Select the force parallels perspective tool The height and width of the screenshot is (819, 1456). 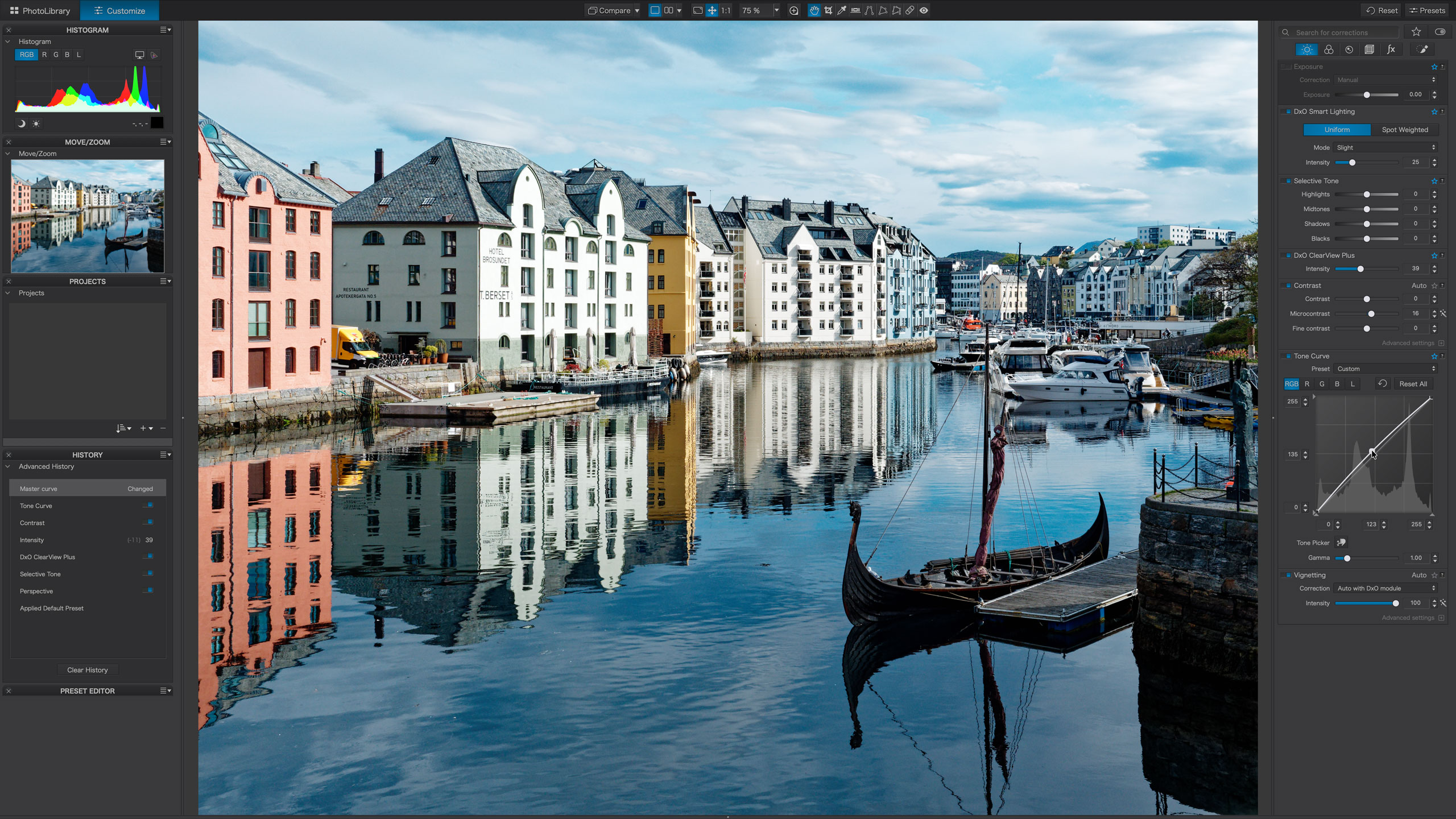[x=869, y=10]
